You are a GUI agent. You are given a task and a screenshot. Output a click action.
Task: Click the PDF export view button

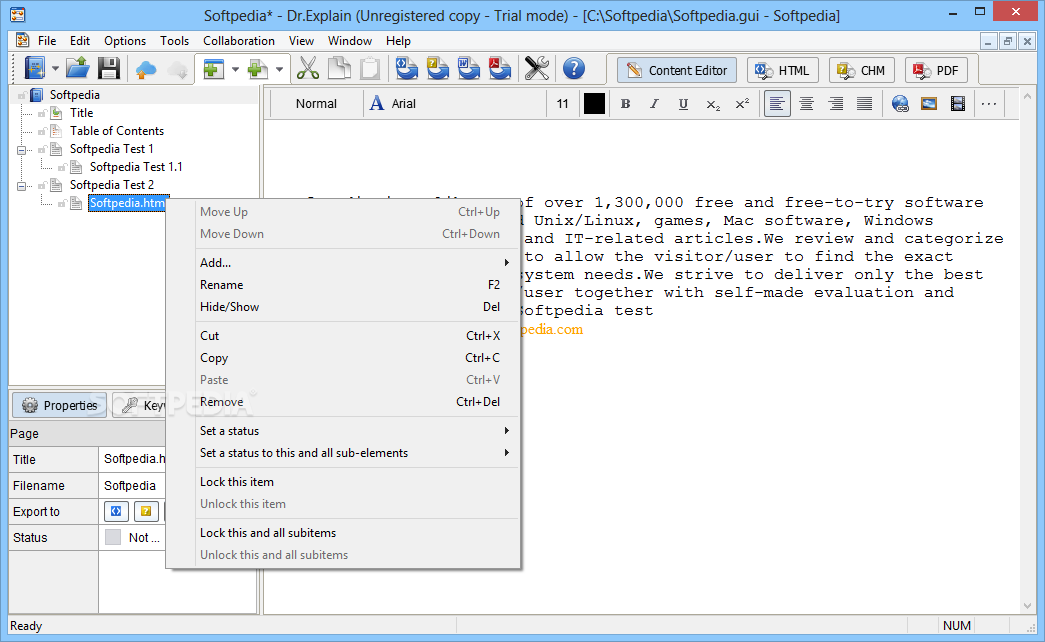(x=936, y=70)
